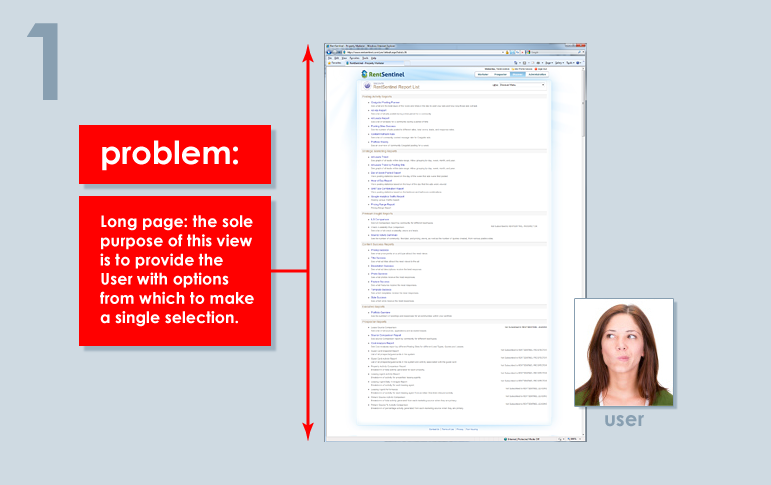Expand the browser Tools command bar dropdown
This screenshot has height=485, width=771.
tap(571, 64)
